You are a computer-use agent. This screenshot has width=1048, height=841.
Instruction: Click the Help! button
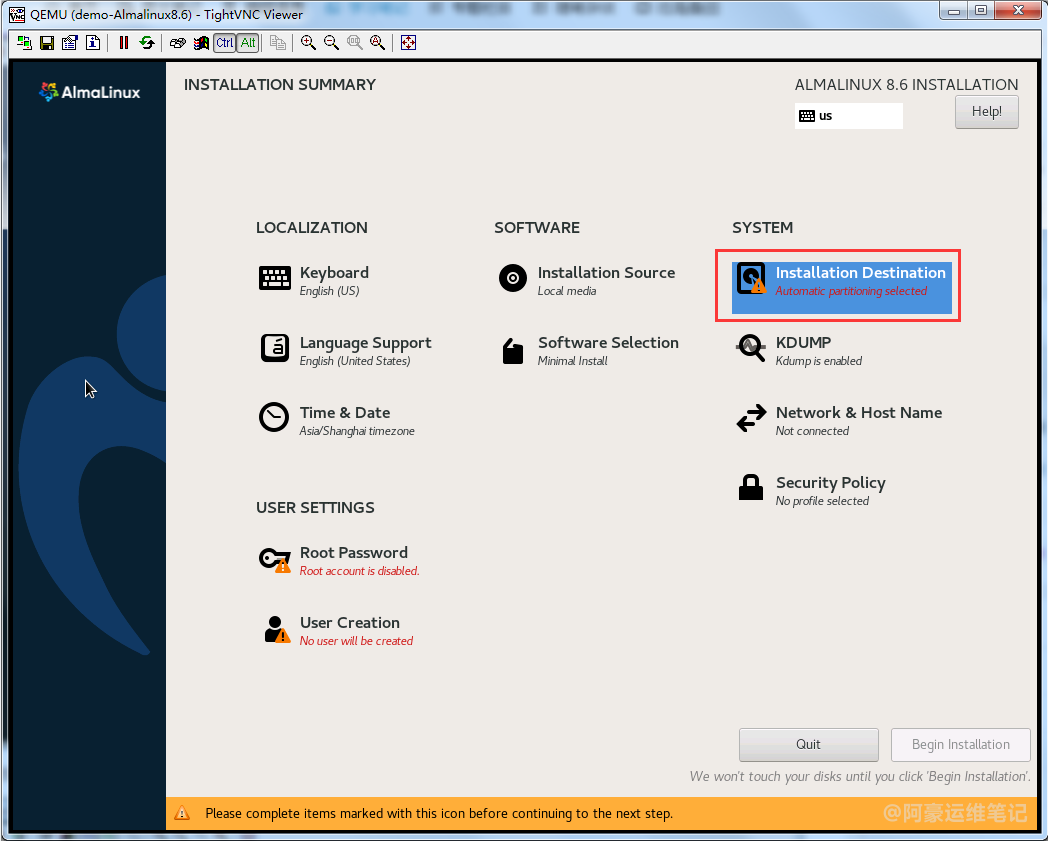[987, 112]
